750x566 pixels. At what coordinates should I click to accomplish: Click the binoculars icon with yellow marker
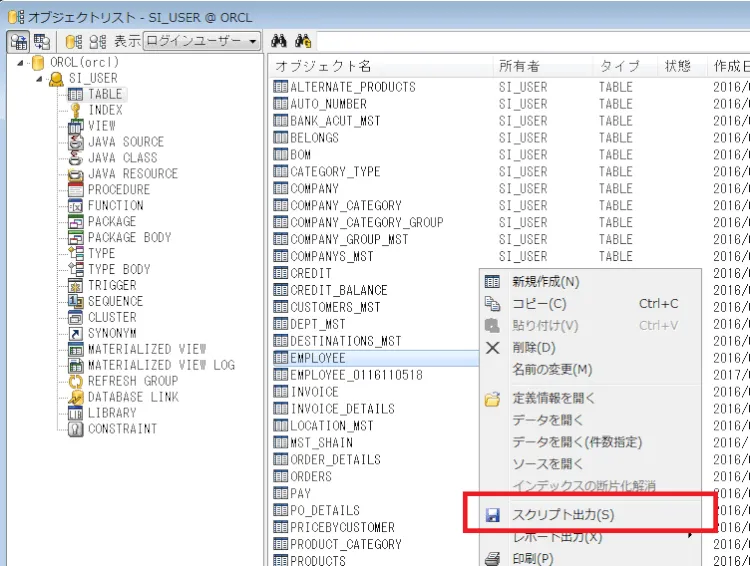click(303, 41)
